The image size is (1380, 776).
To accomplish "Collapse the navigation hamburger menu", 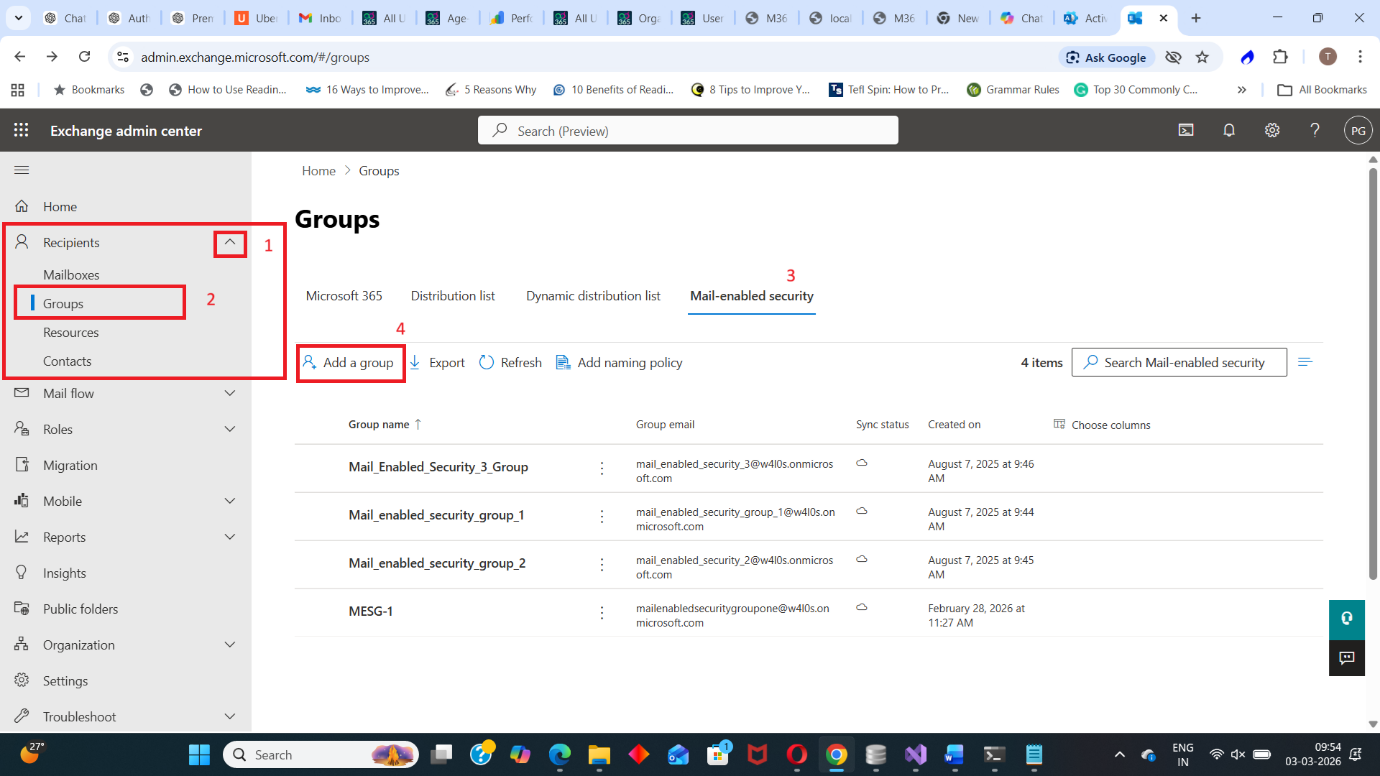I will (x=21, y=171).
